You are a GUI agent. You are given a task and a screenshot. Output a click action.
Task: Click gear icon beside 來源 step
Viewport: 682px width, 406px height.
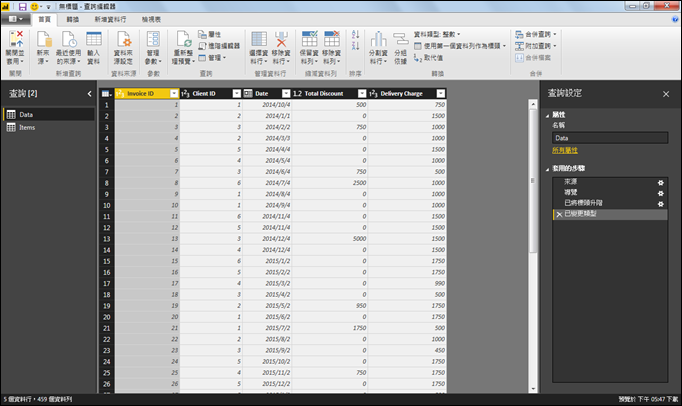(x=660, y=181)
